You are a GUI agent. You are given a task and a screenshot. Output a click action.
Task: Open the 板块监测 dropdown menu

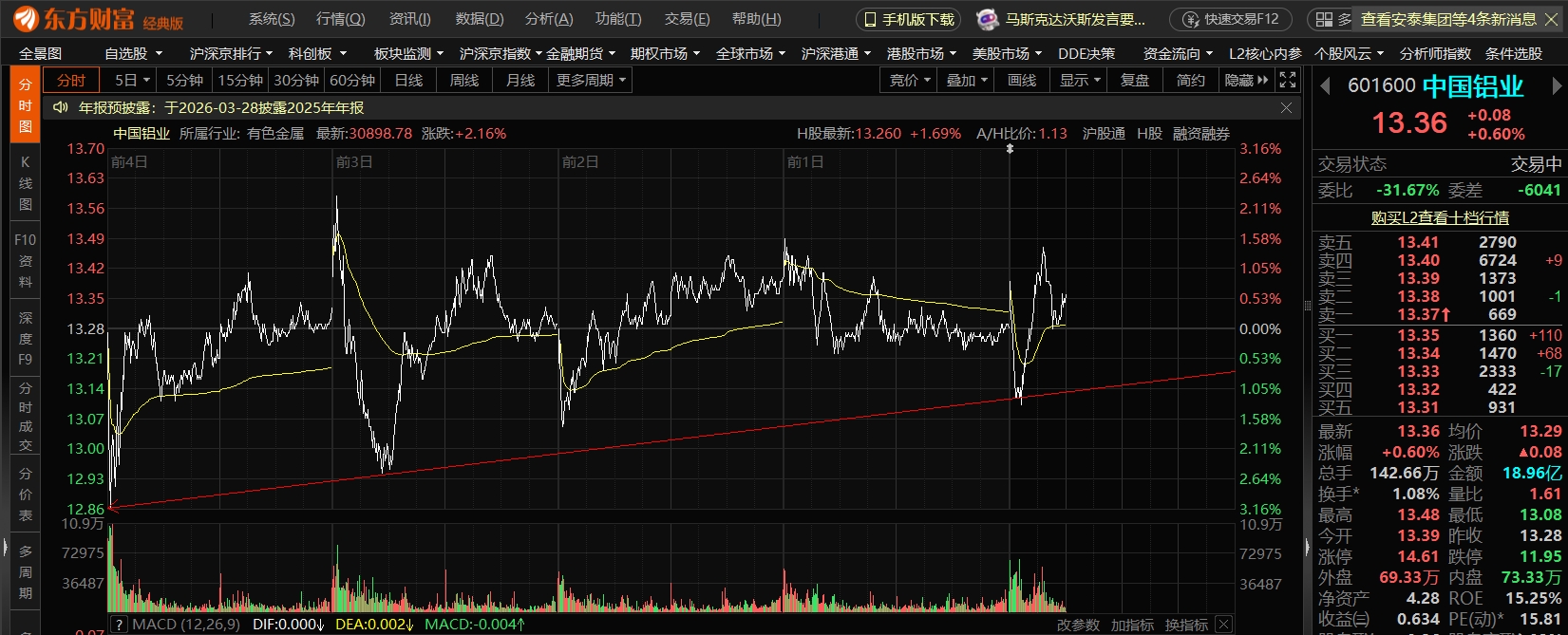point(409,54)
